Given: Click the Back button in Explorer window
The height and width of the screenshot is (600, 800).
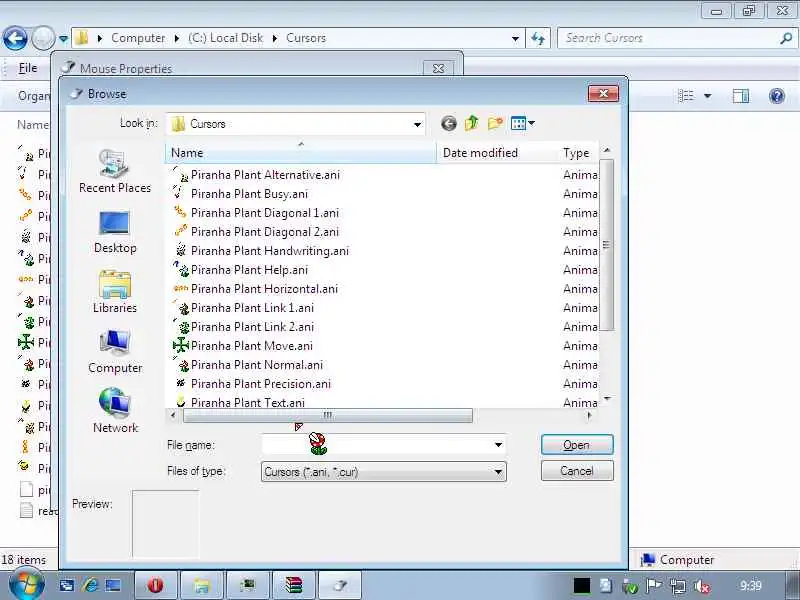Looking at the screenshot, I should pos(15,38).
